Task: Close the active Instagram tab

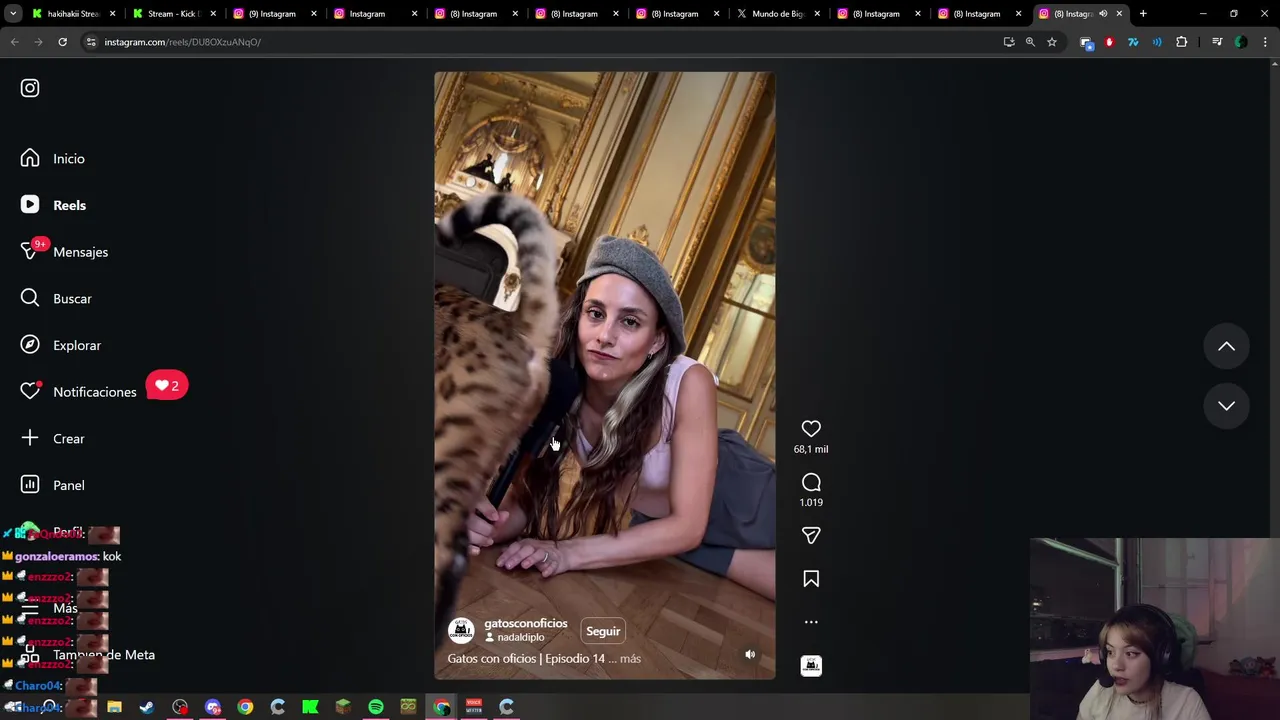Action: tap(1119, 14)
